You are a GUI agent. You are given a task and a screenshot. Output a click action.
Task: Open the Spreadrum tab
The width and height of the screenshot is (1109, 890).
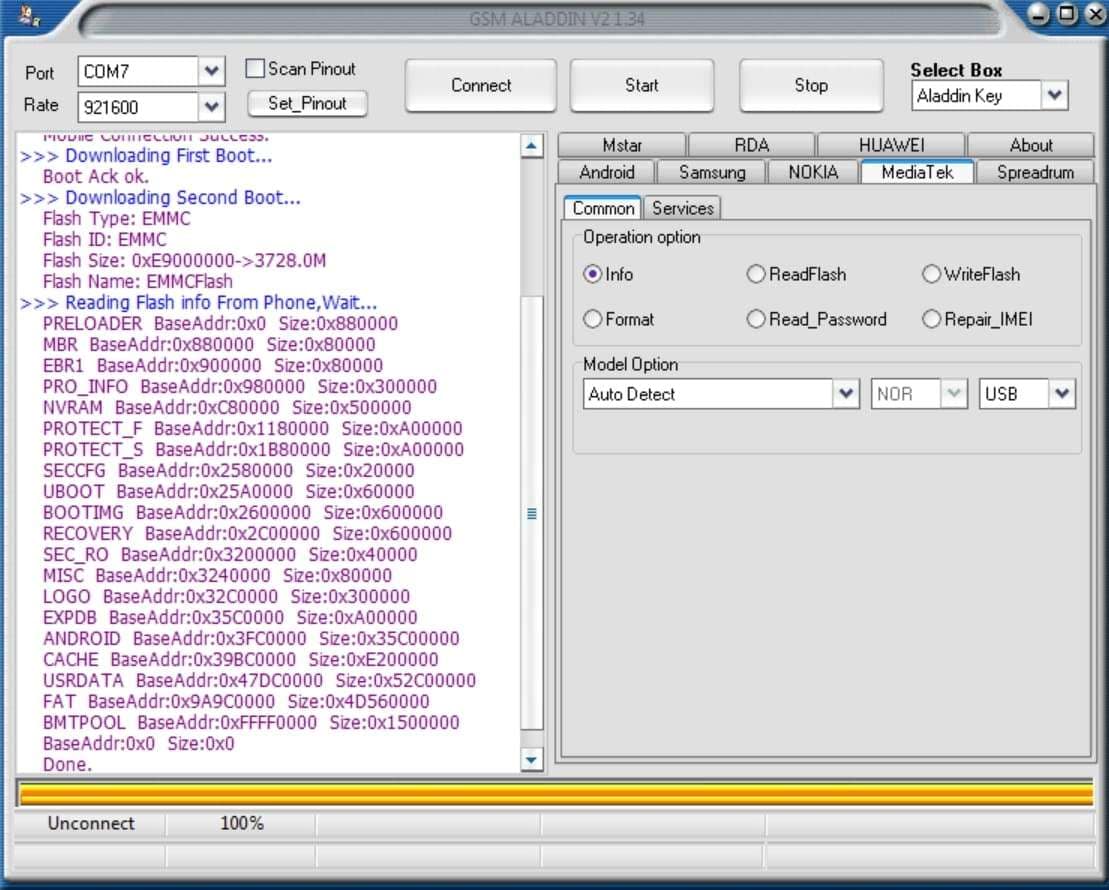coord(1035,172)
